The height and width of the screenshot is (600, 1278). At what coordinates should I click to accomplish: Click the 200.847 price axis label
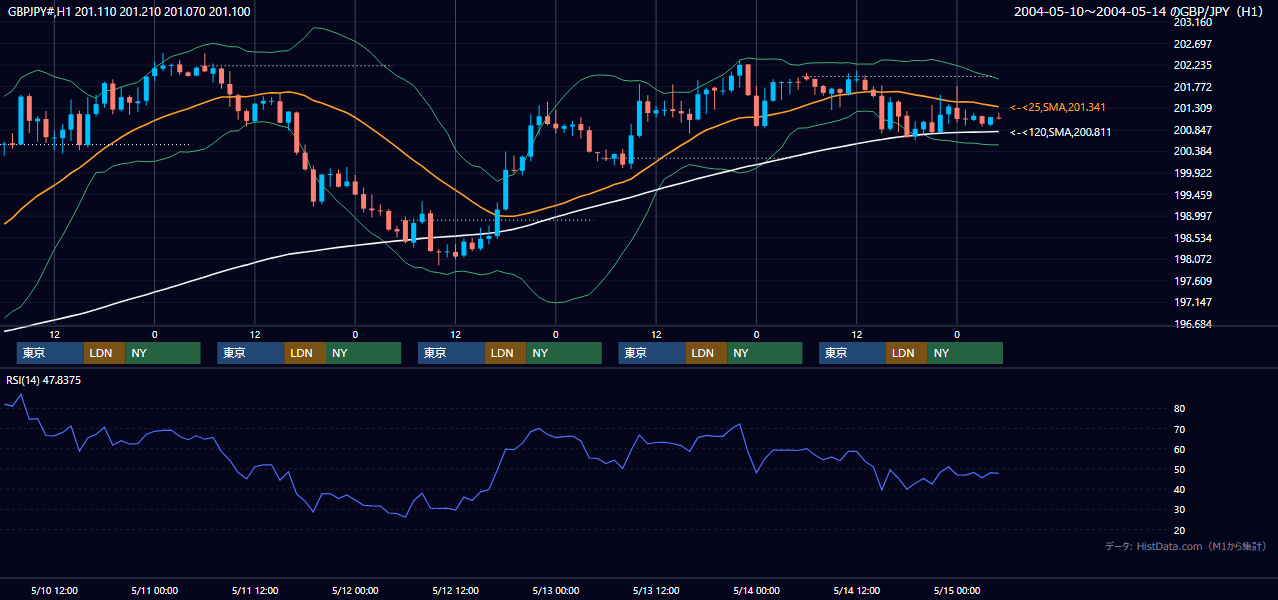(1192, 130)
